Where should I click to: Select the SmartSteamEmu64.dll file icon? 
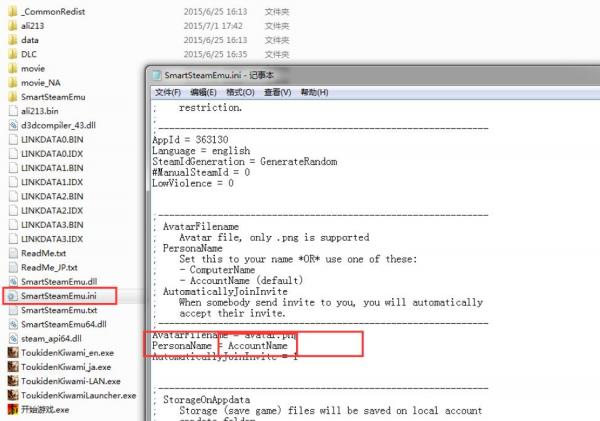(13, 324)
